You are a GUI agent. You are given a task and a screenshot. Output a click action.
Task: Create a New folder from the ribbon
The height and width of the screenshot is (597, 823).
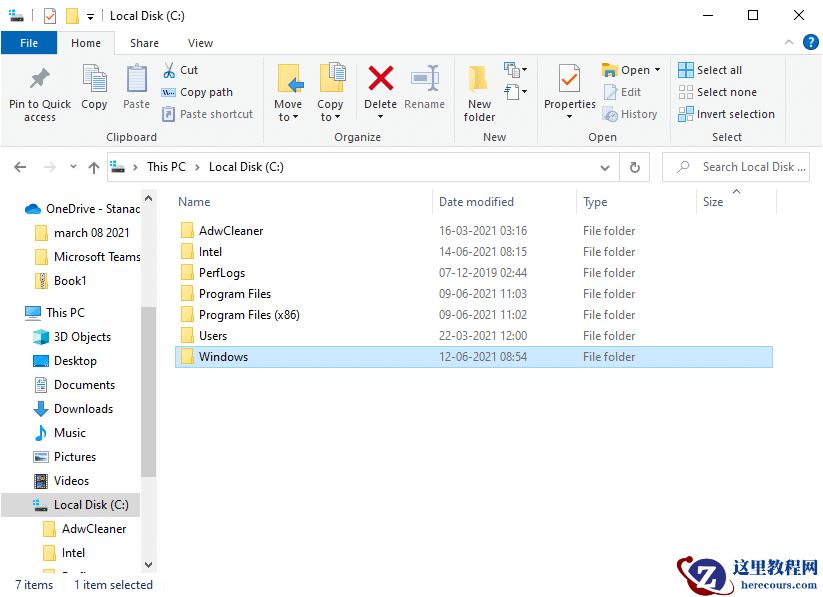(x=478, y=88)
